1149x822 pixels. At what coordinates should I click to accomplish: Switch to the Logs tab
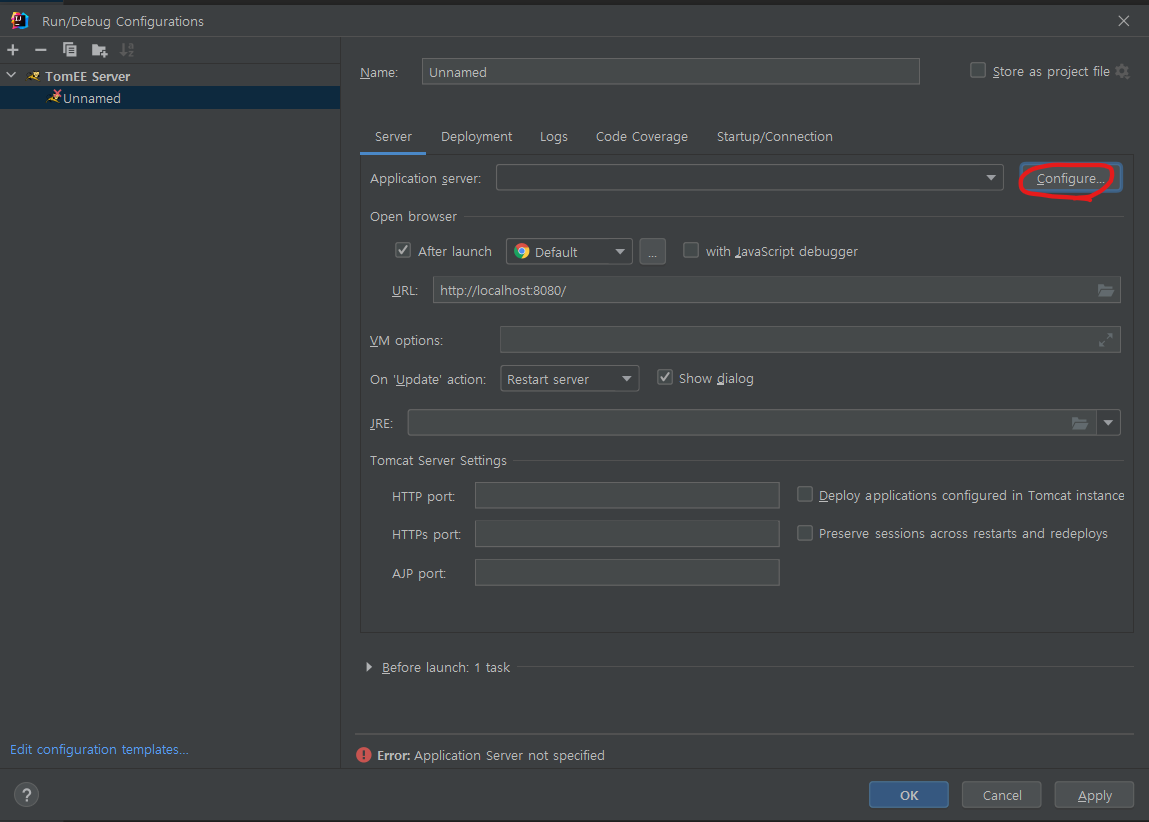(553, 136)
